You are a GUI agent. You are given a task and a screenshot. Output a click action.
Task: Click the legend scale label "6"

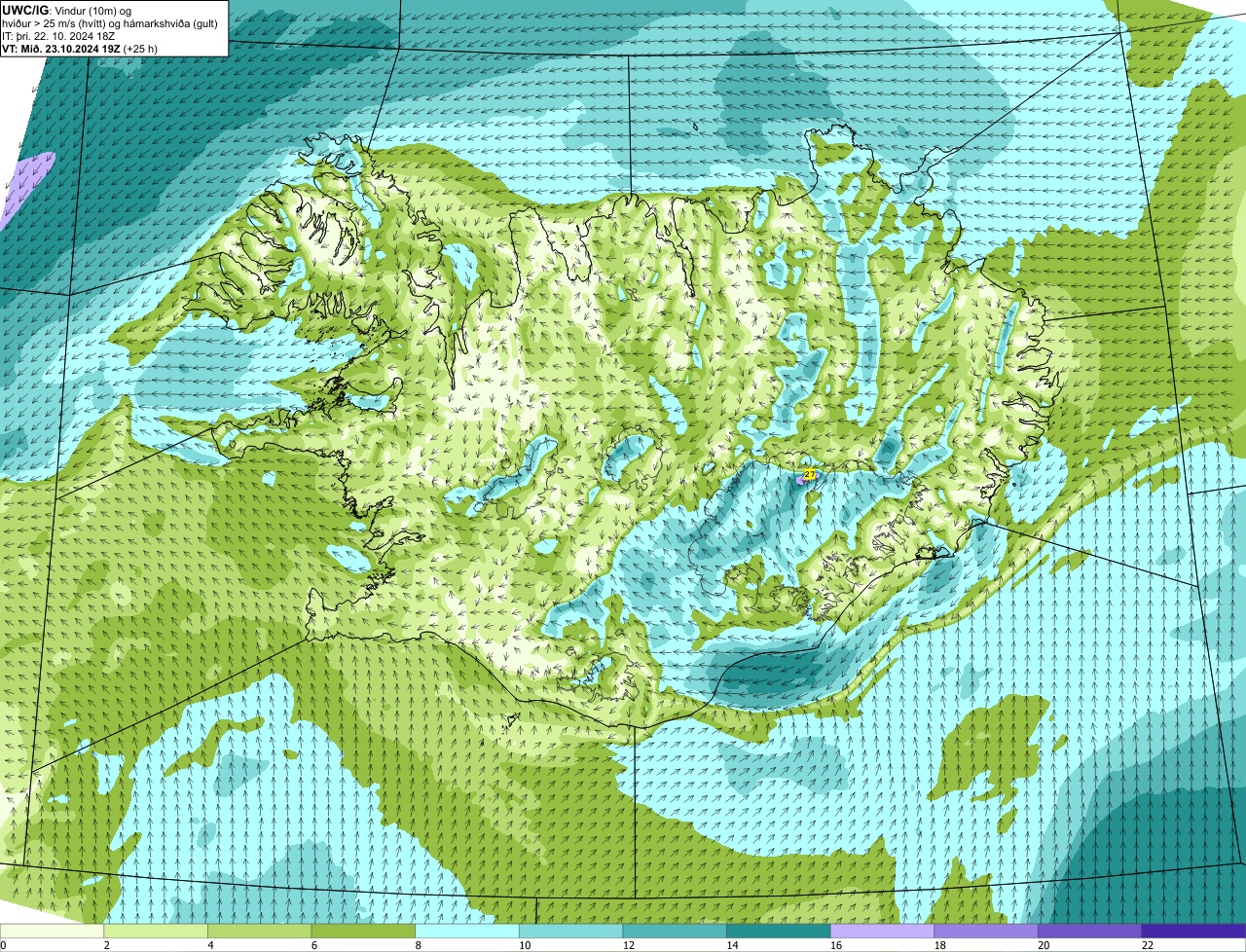(x=314, y=945)
